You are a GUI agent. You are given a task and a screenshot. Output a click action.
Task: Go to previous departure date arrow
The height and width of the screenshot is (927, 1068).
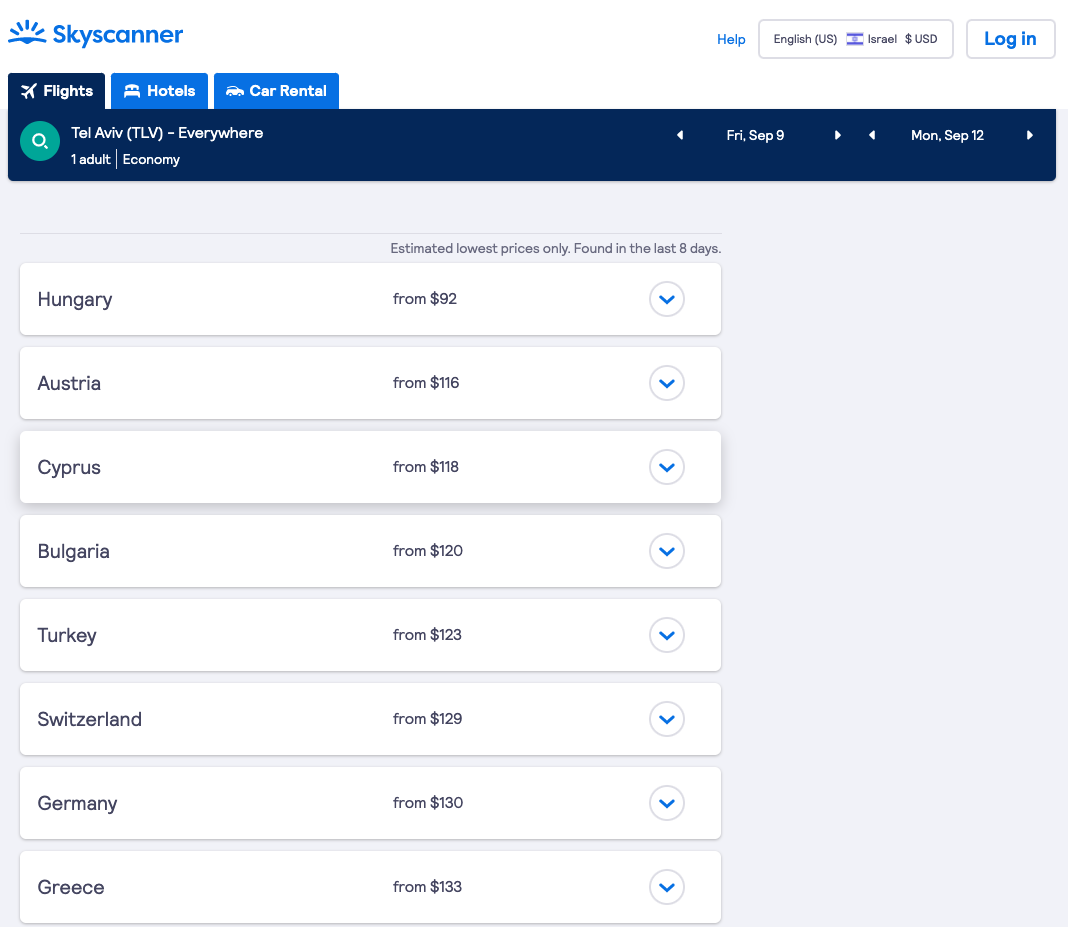[680, 136]
